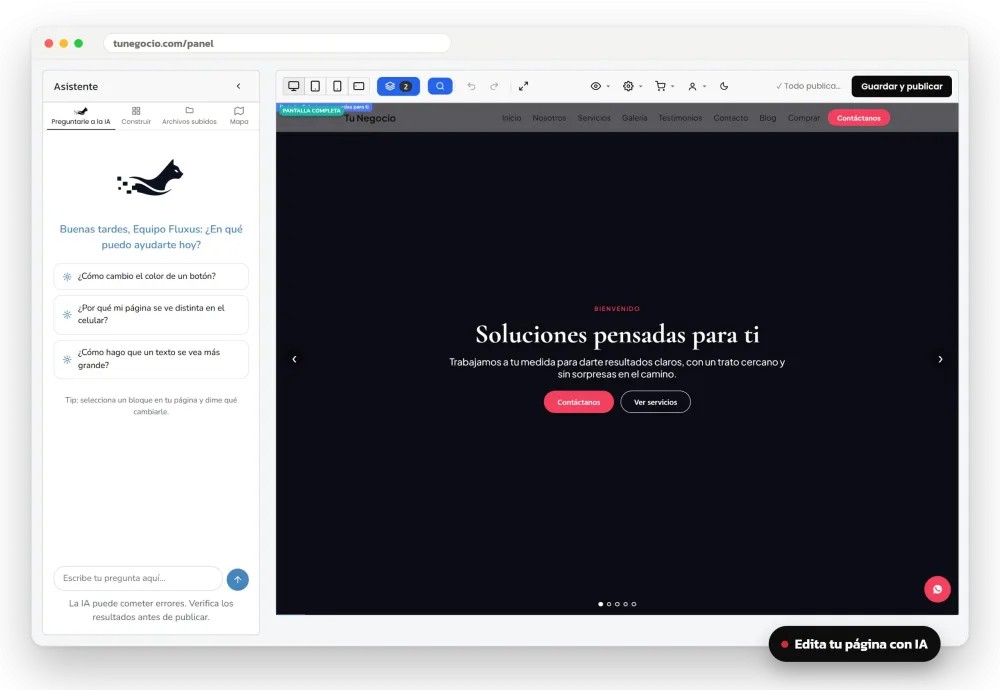Switch to desktop preview icon
1000x690 pixels.
[293, 86]
